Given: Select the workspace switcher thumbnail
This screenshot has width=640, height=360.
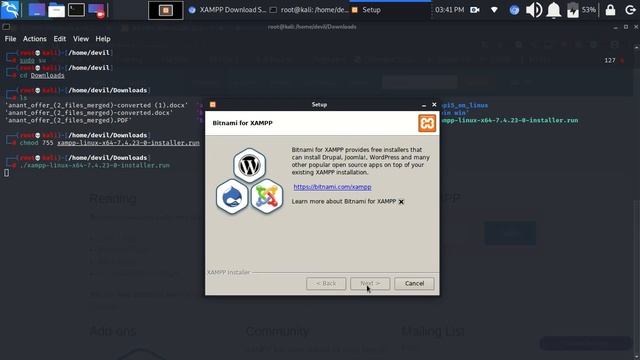Looking at the screenshot, I should [x=165, y=10].
